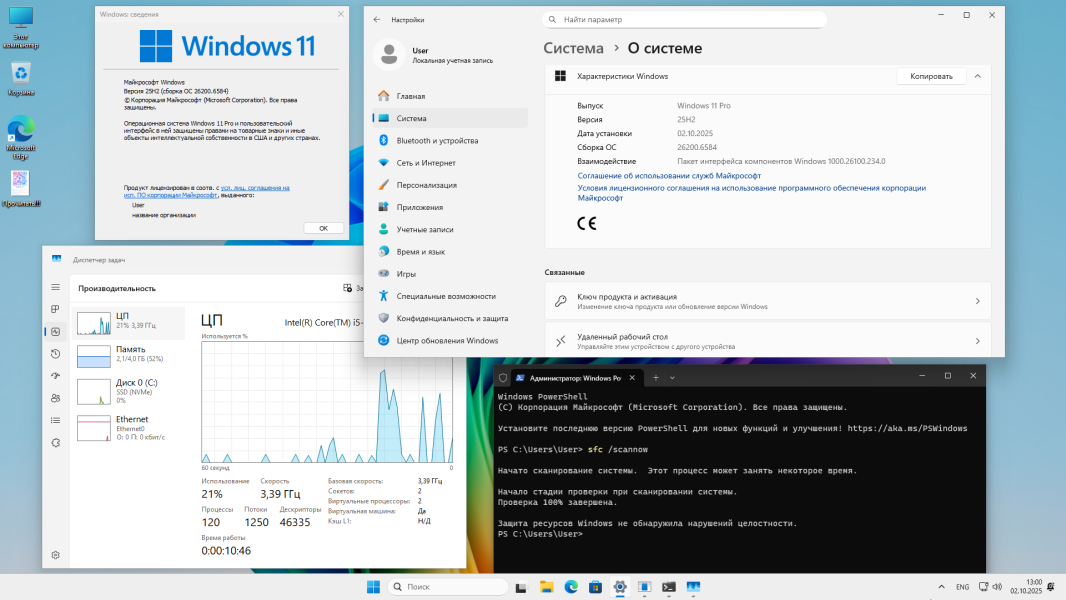Open the Recycle Bin on desktop
The width and height of the screenshot is (1066, 600).
[20, 76]
